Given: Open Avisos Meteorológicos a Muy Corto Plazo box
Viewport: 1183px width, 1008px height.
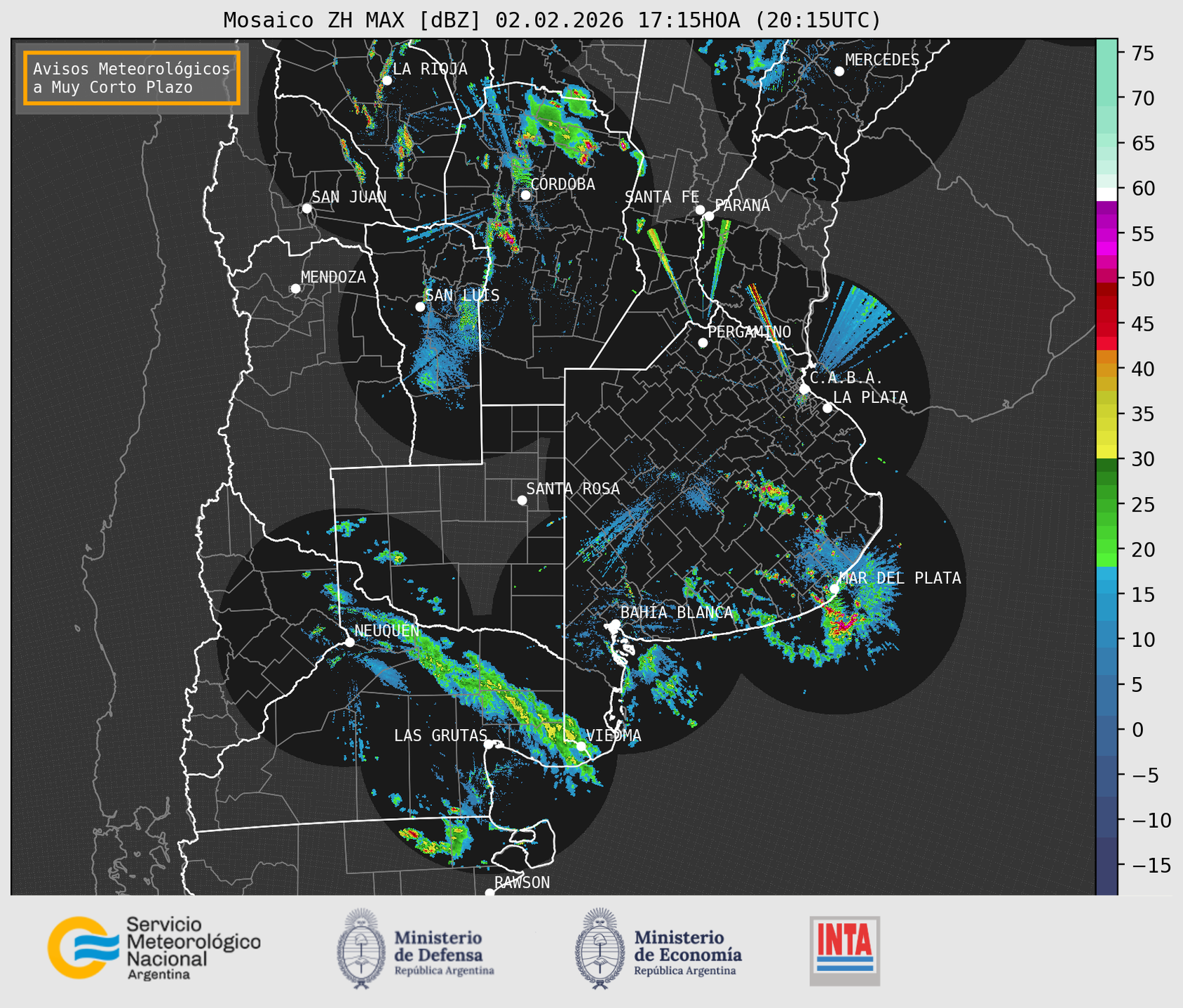Looking at the screenshot, I should point(132,78).
